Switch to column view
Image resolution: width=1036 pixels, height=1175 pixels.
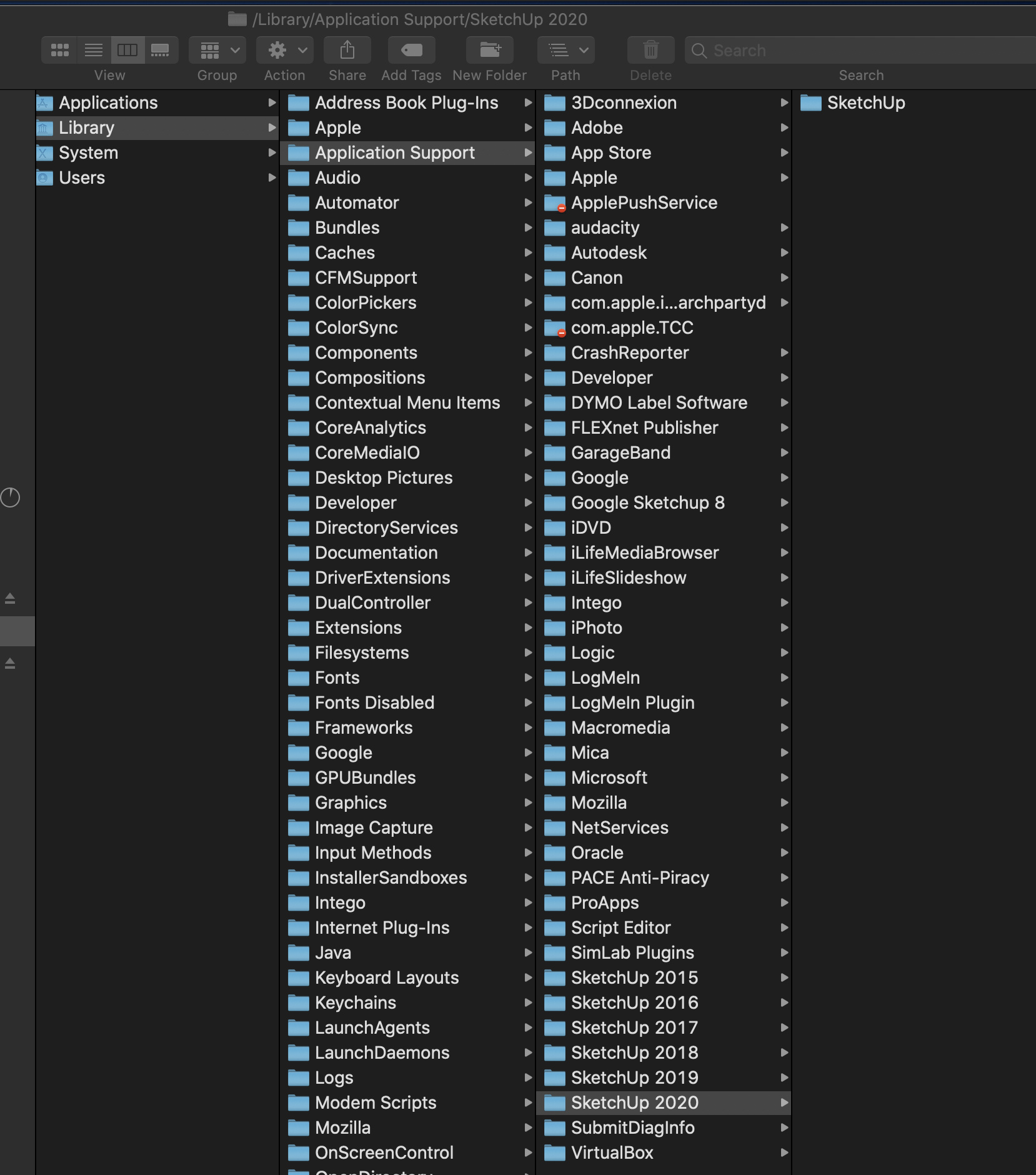(x=127, y=50)
